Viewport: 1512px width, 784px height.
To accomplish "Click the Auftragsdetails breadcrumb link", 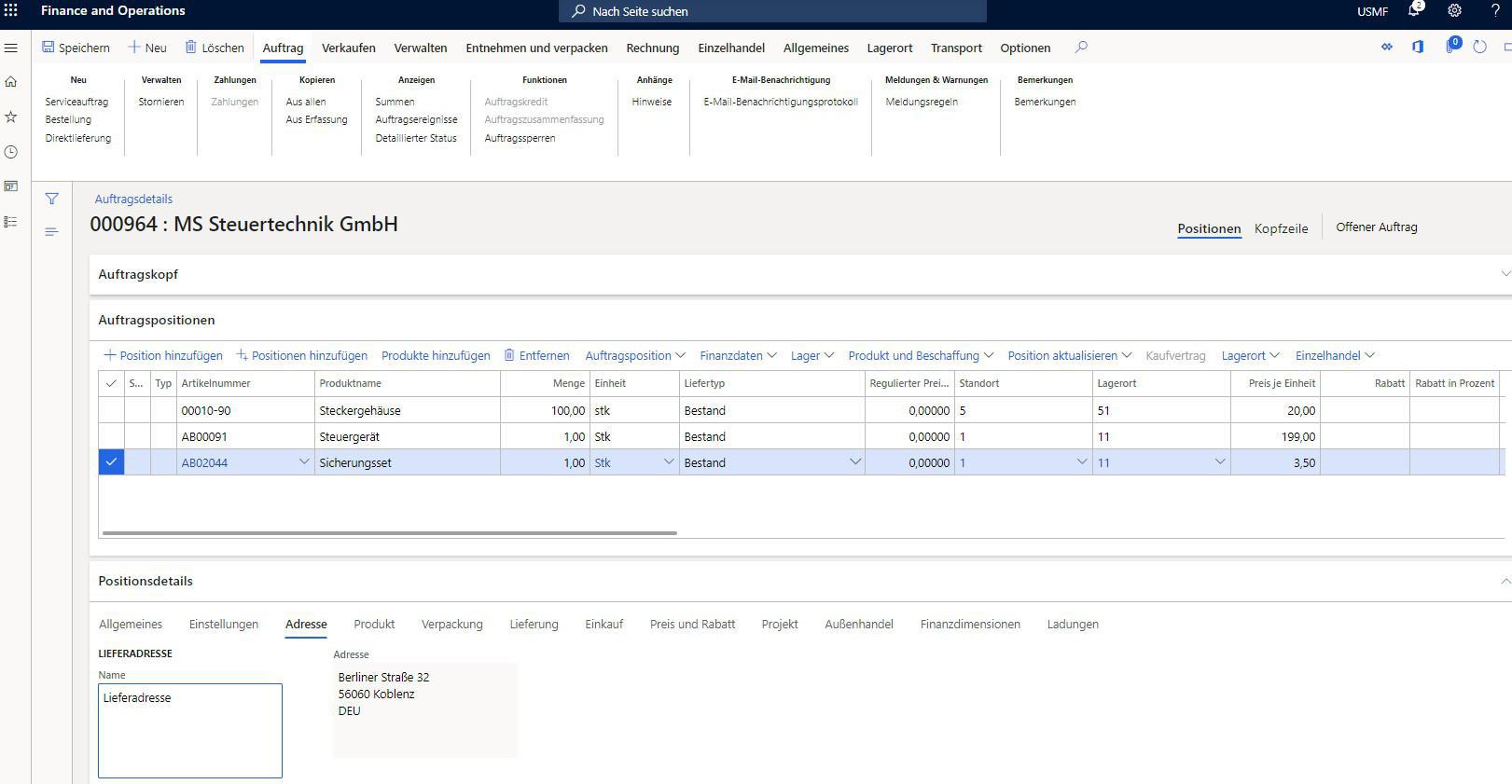I will (133, 199).
